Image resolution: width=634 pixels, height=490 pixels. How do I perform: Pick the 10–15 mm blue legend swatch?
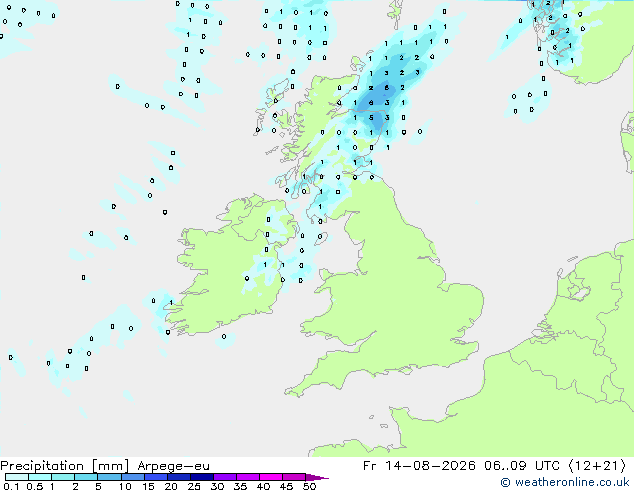(x=133, y=477)
